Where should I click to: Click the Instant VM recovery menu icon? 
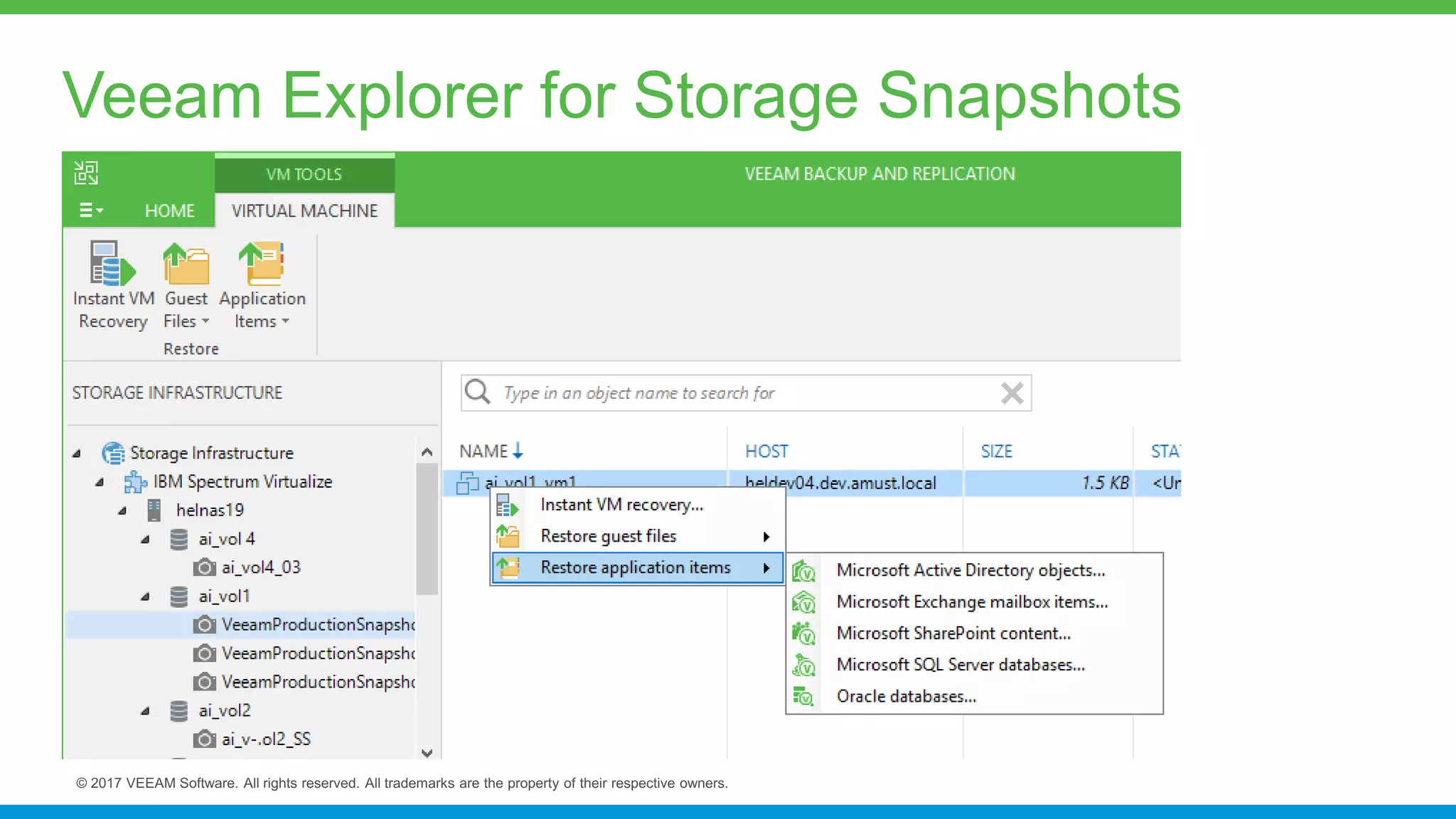click(x=508, y=505)
